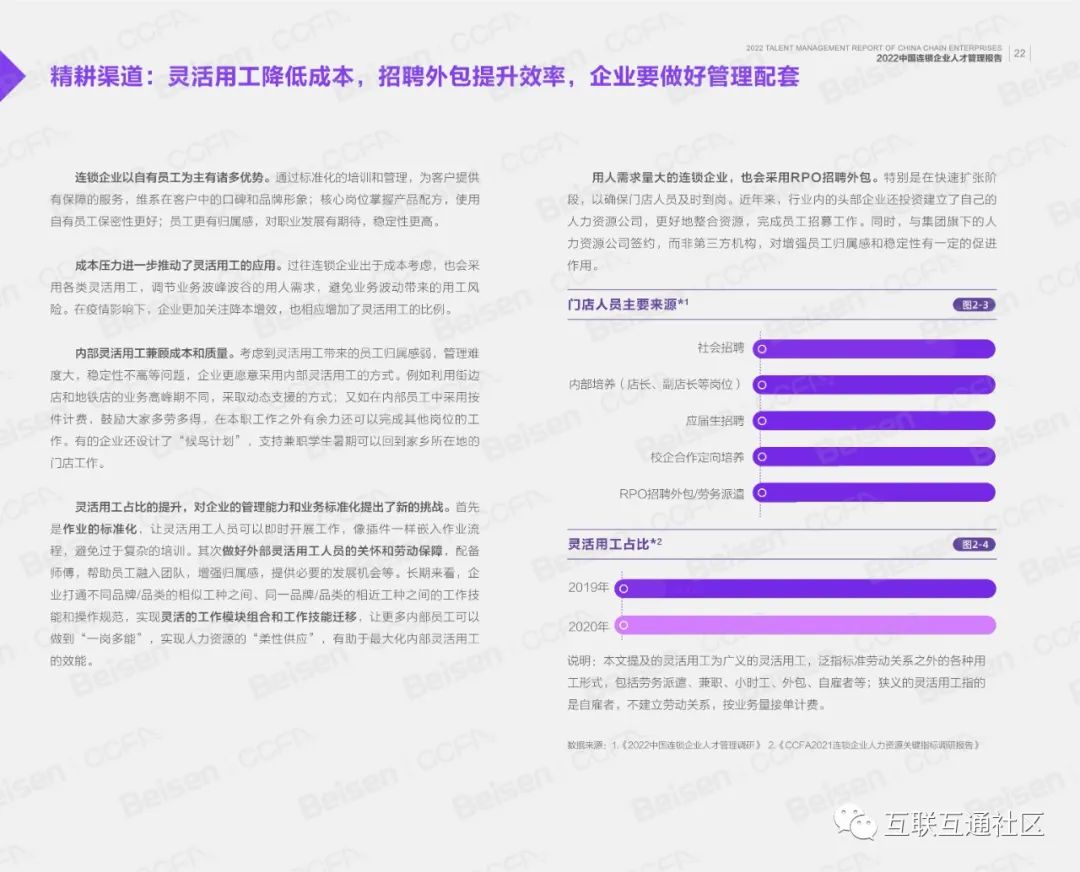This screenshot has width=1080, height=872.
Task: Click the 校企合作定向培养 bar
Action: pos(874,456)
